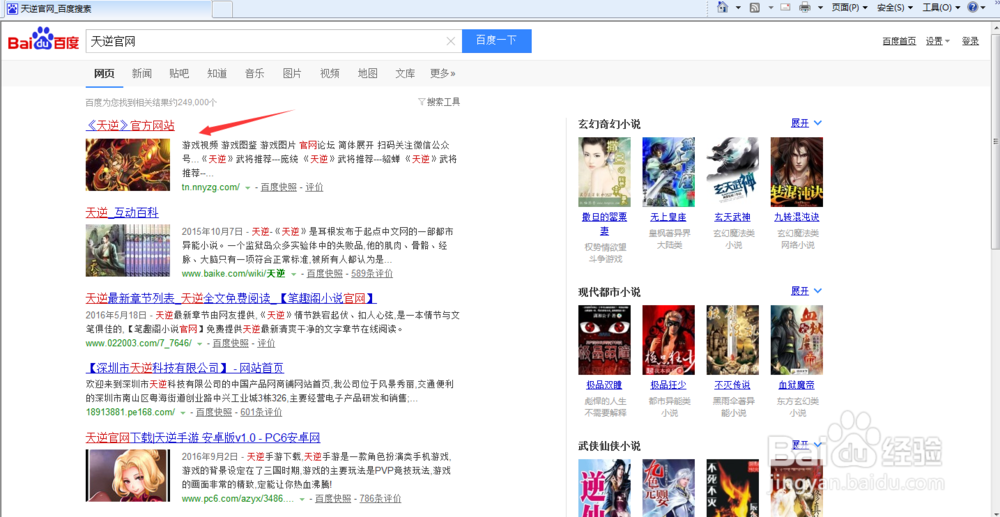Click 百度快照 for tn.nnyzg.com result
The height and width of the screenshot is (517, 1000).
click(279, 187)
